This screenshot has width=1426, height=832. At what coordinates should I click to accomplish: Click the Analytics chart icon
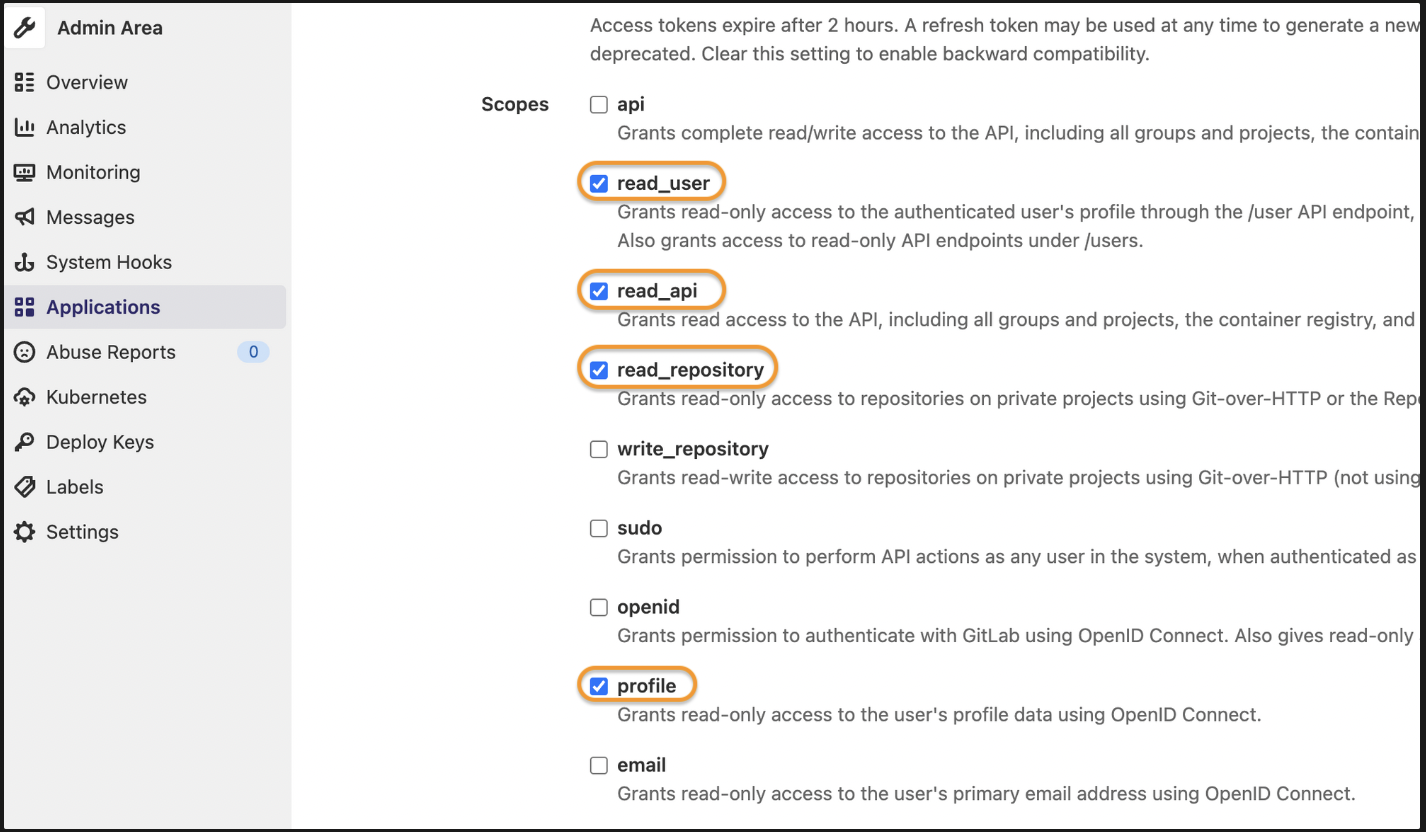pyautogui.click(x=25, y=127)
